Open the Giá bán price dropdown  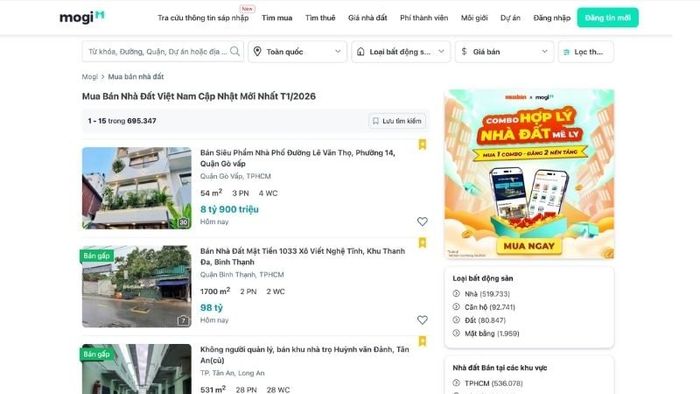click(504, 51)
